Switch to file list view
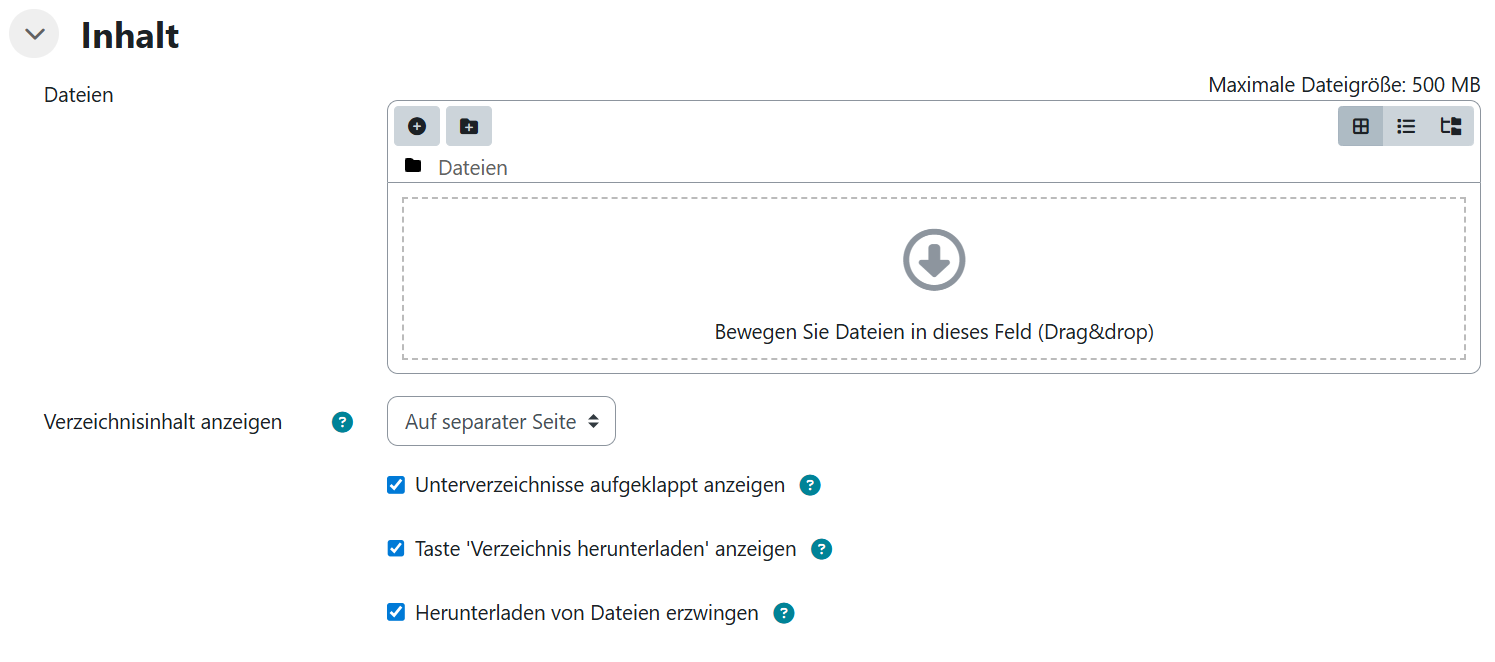 click(x=1406, y=126)
